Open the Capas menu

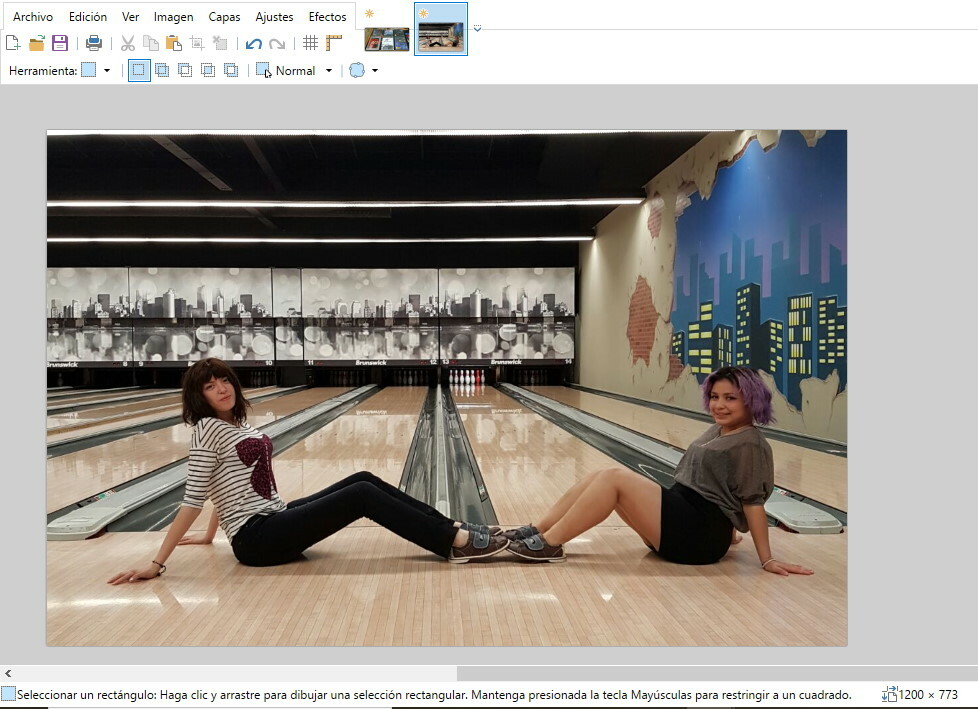pos(224,17)
